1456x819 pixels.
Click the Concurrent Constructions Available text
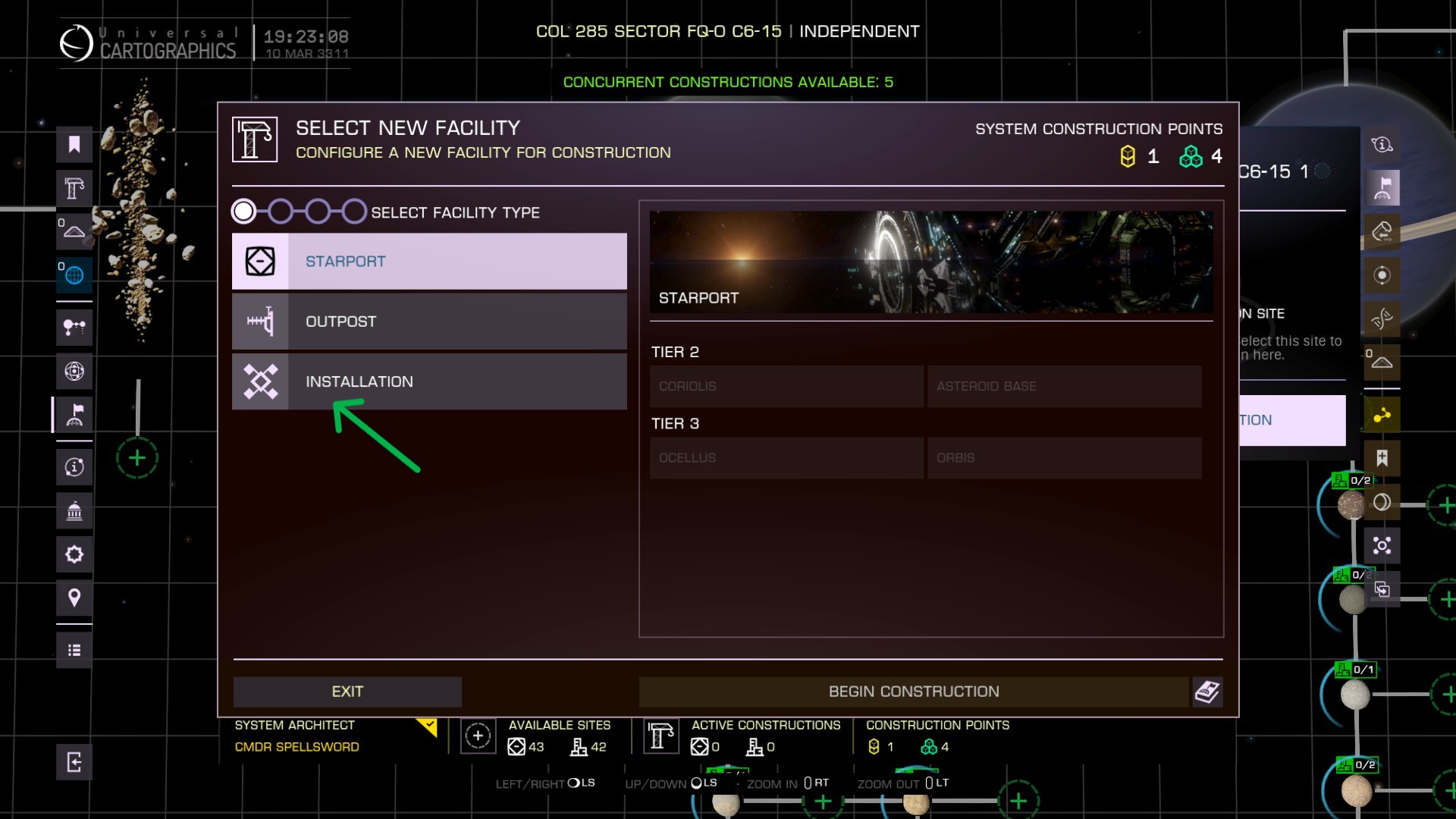[728, 82]
